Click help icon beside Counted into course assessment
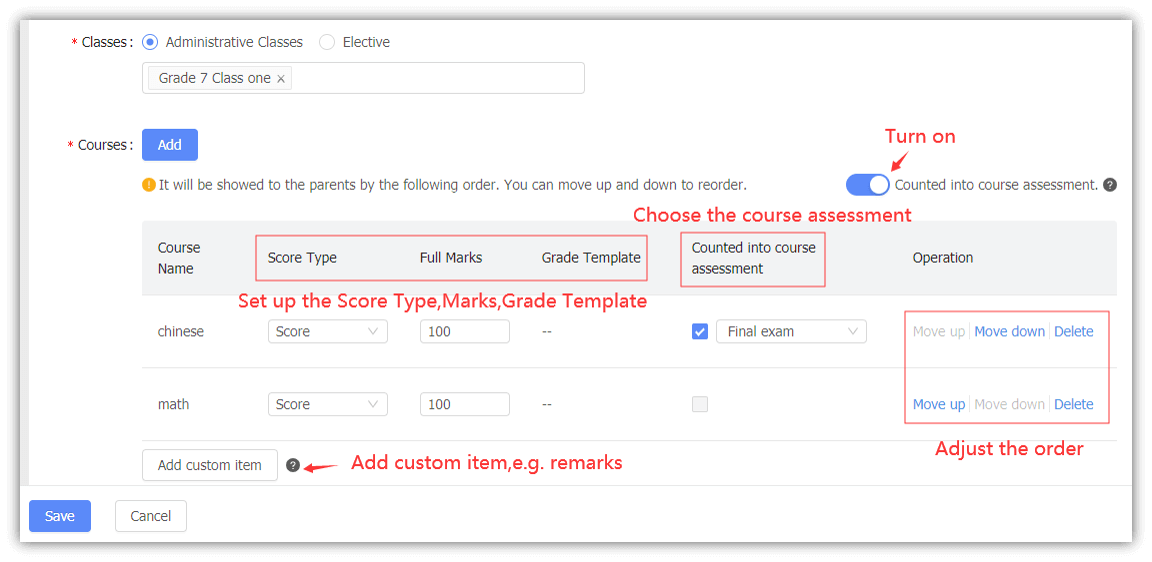 [1109, 185]
